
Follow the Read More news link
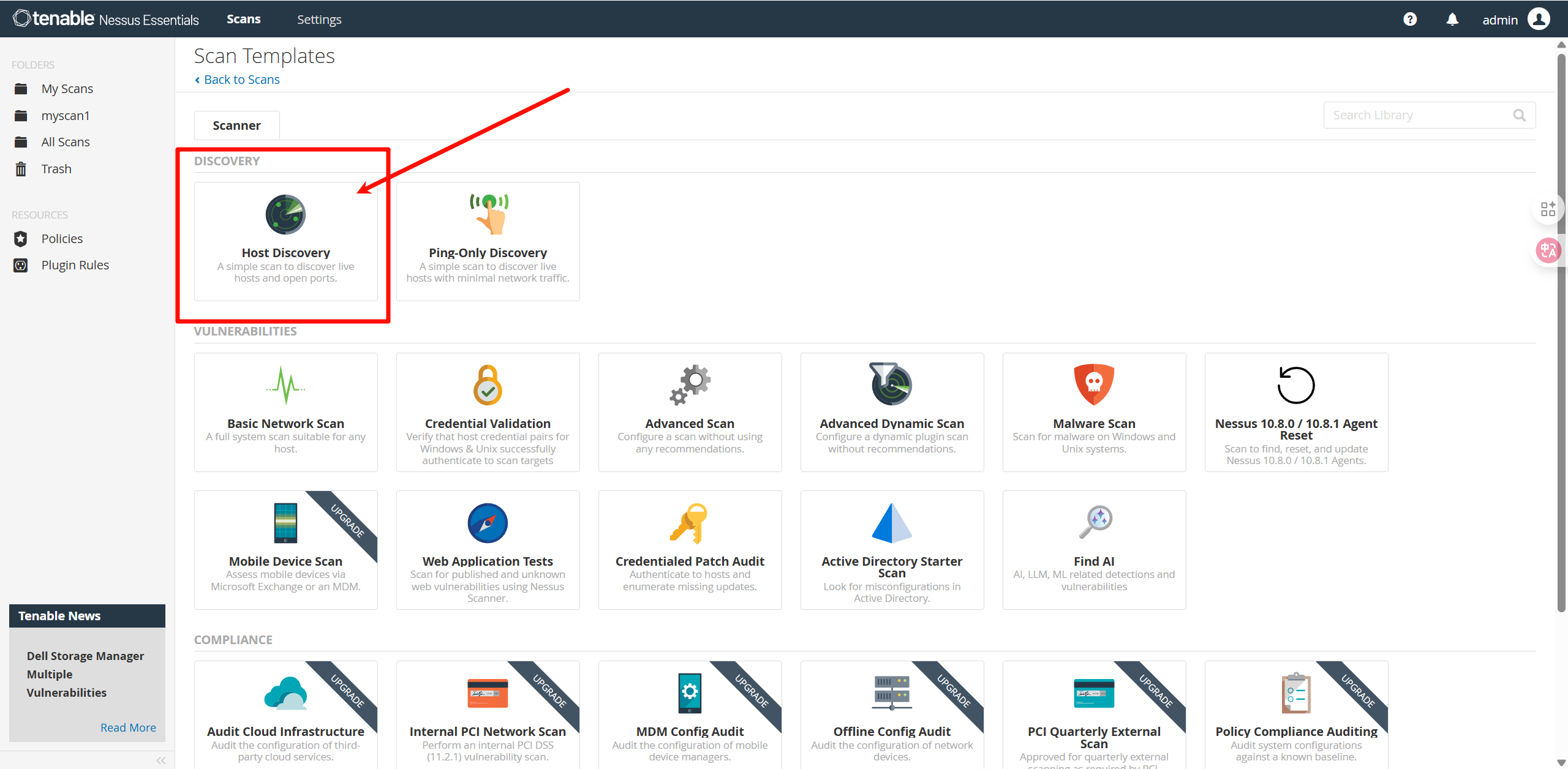point(128,727)
